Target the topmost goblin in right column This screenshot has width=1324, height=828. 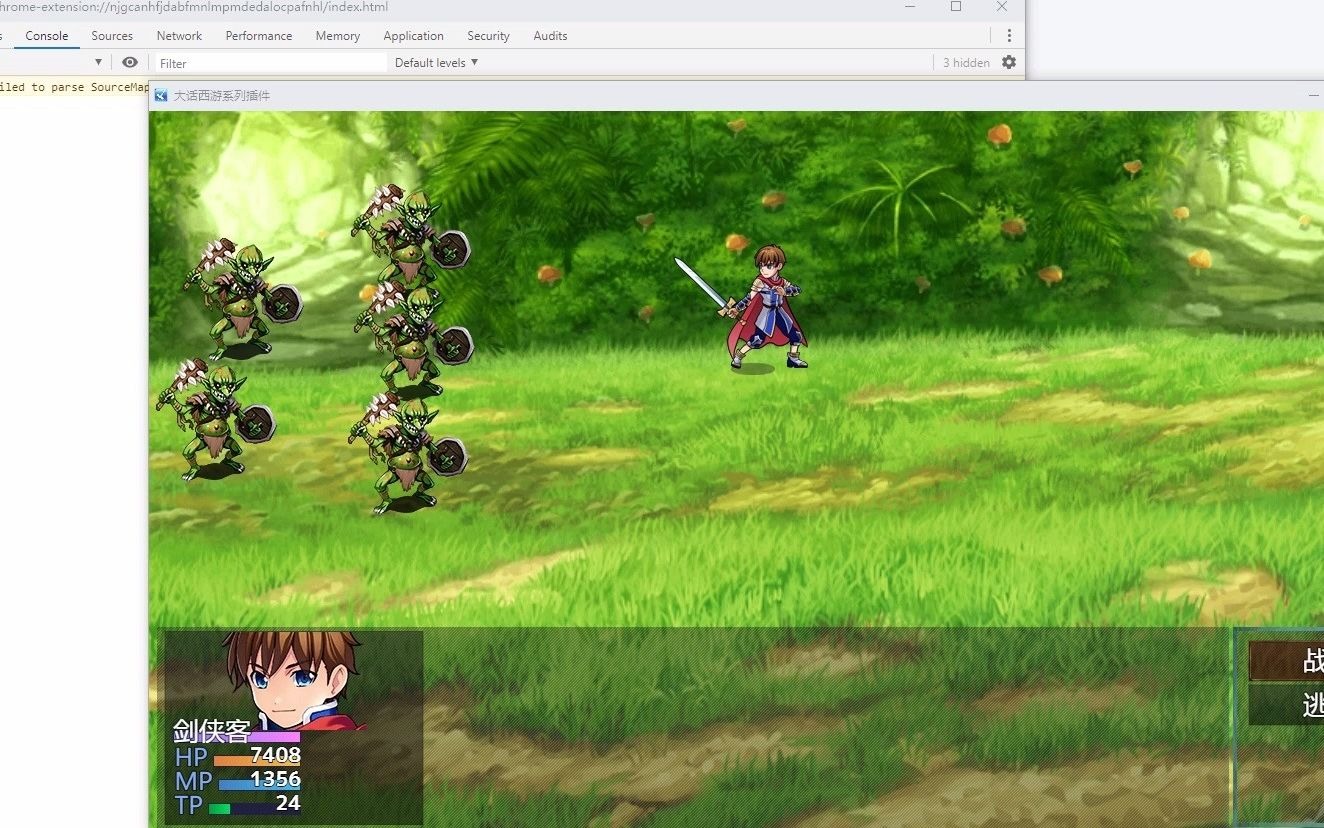point(410,235)
